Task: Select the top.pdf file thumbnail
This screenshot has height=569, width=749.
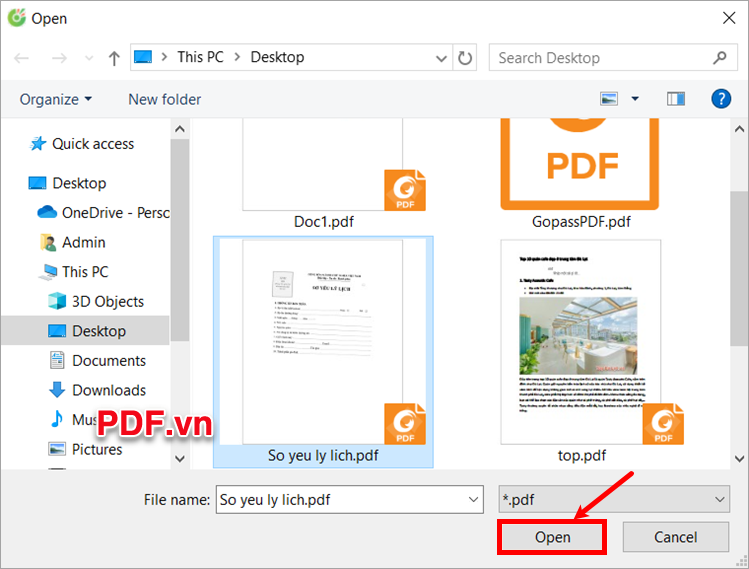Action: coord(581,343)
